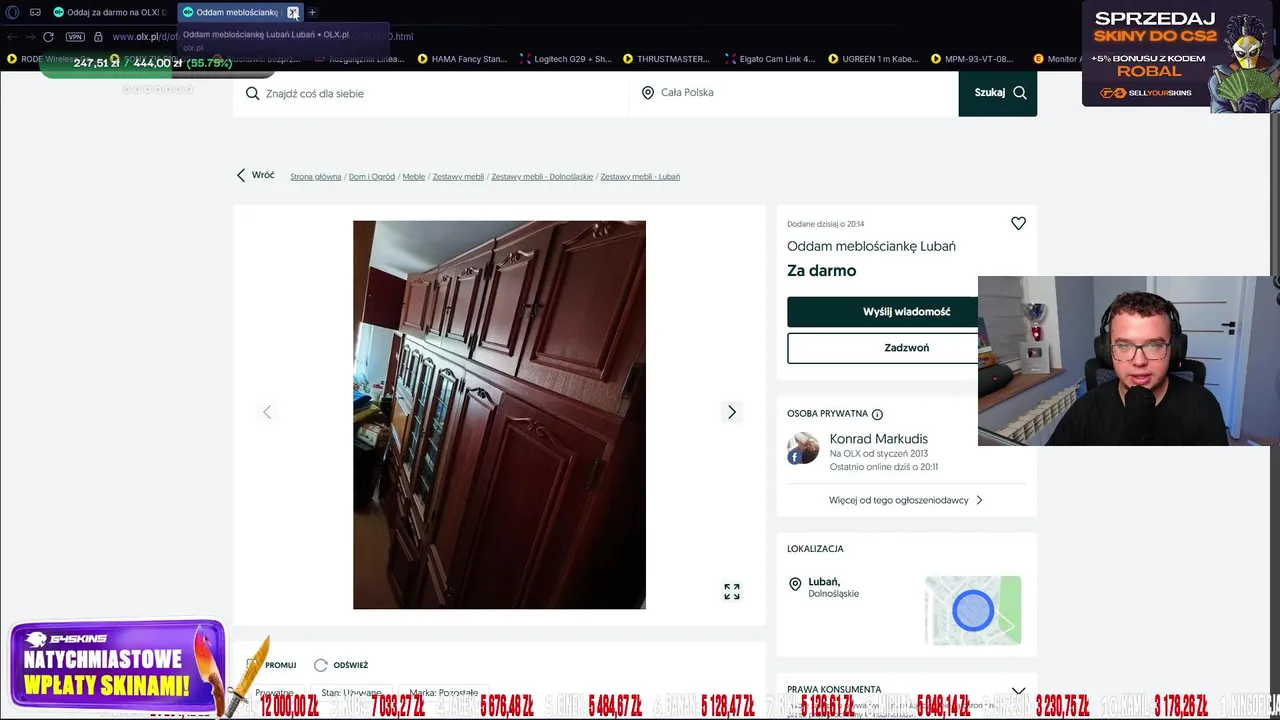Show the next photo with right arrow
Image resolution: width=1280 pixels, height=720 pixels.
coord(732,412)
